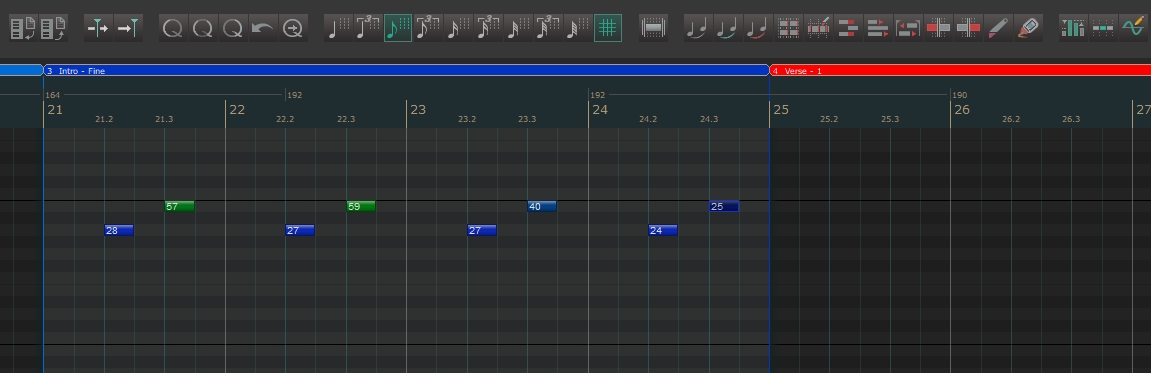The image size is (1151, 373).
Task: Select the velocity 27 note in bar 22
Action: point(300,231)
